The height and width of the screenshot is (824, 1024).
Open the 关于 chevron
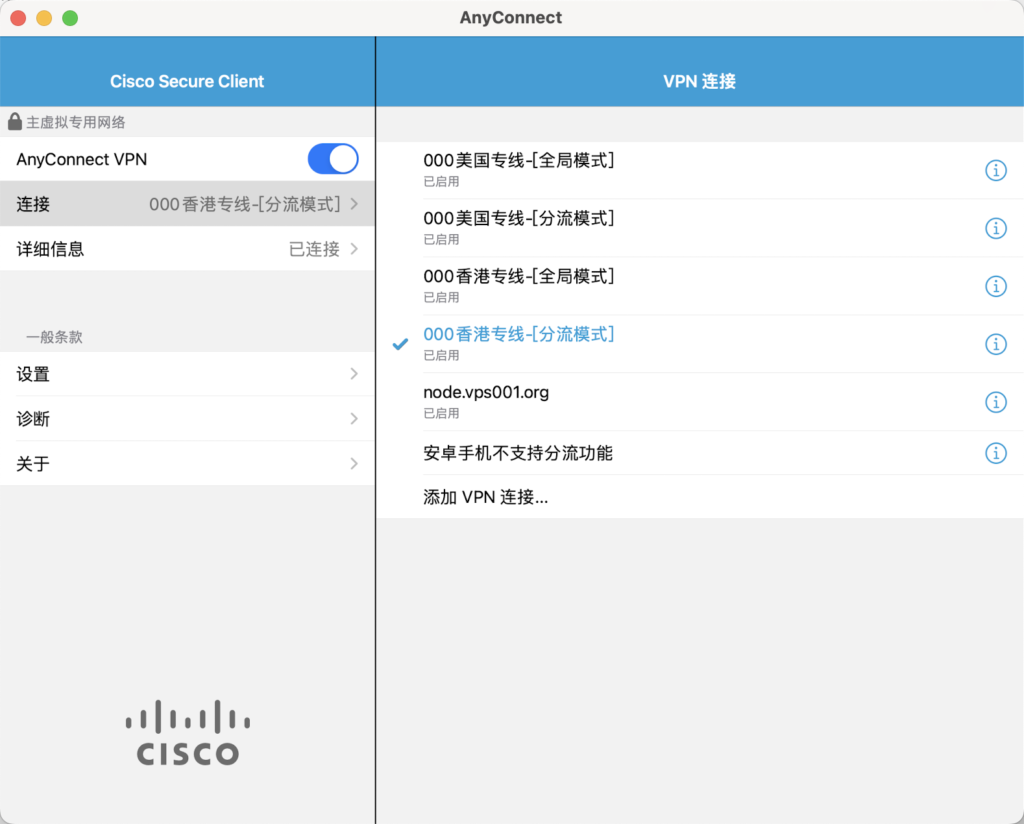pos(354,464)
